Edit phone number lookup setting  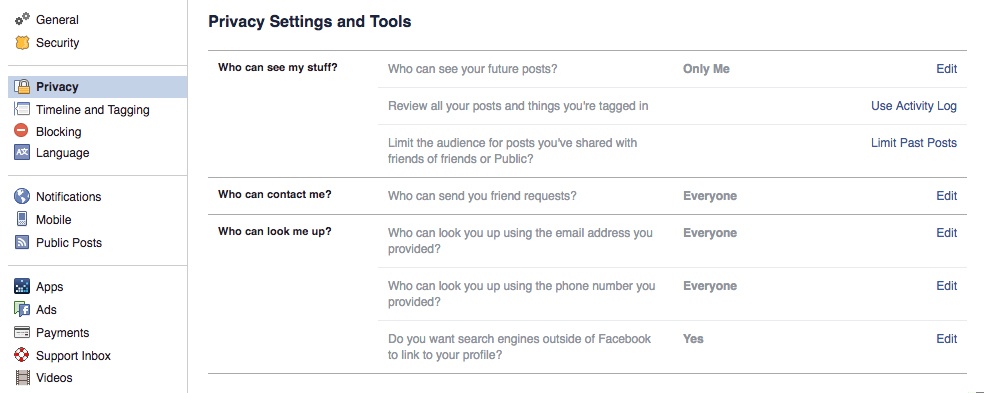tap(946, 286)
